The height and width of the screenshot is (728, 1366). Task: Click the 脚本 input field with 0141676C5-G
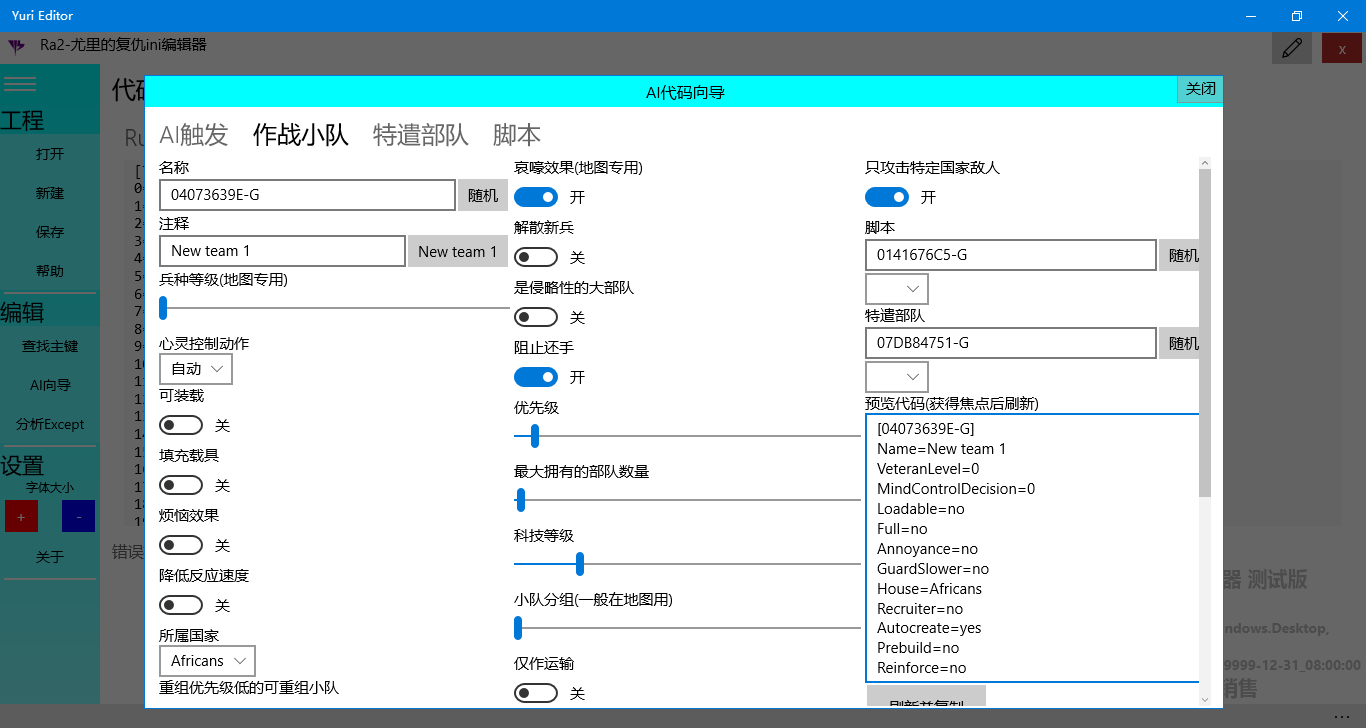point(1011,255)
